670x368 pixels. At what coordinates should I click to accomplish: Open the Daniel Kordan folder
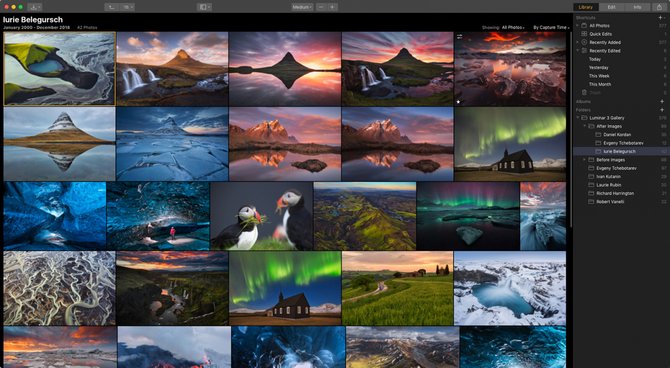[617, 135]
